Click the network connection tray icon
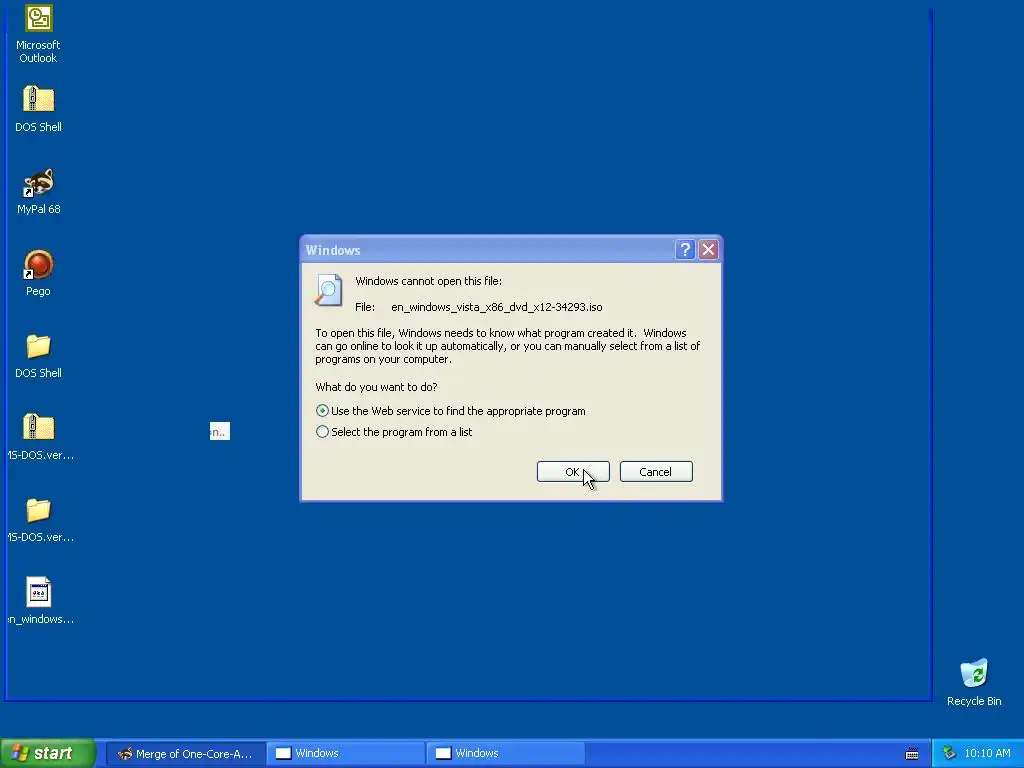 [950, 754]
